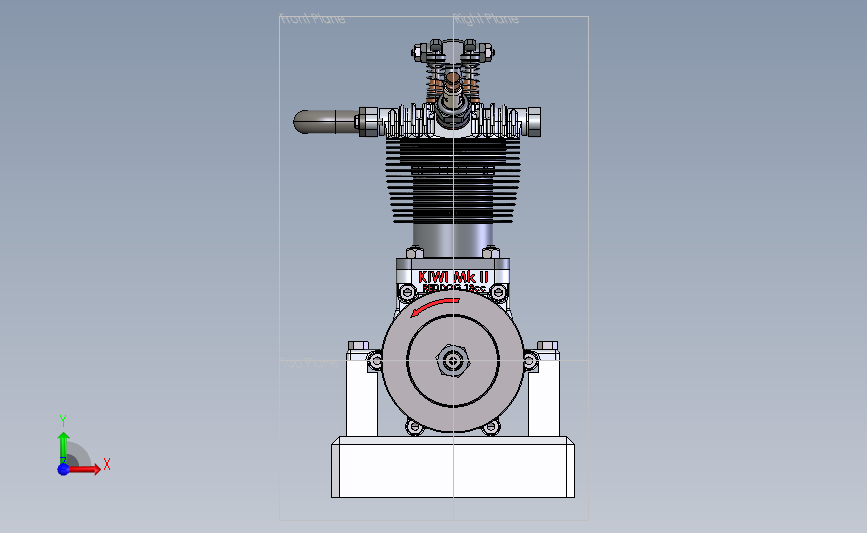Select the white base block under the engine

[453, 467]
